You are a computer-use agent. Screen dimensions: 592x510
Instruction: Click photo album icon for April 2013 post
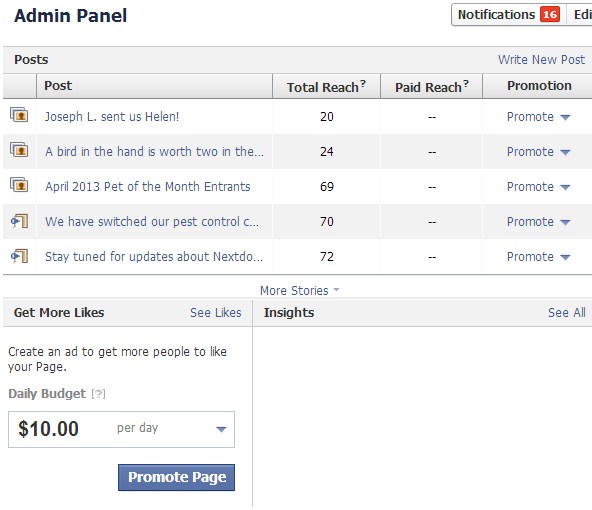tap(19, 185)
